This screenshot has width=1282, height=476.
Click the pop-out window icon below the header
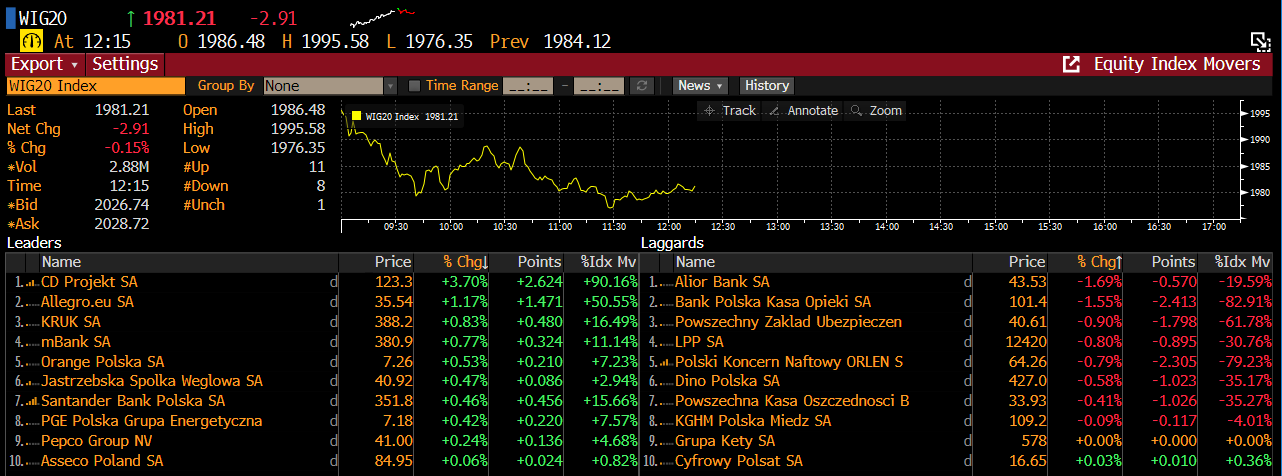coord(1261,41)
